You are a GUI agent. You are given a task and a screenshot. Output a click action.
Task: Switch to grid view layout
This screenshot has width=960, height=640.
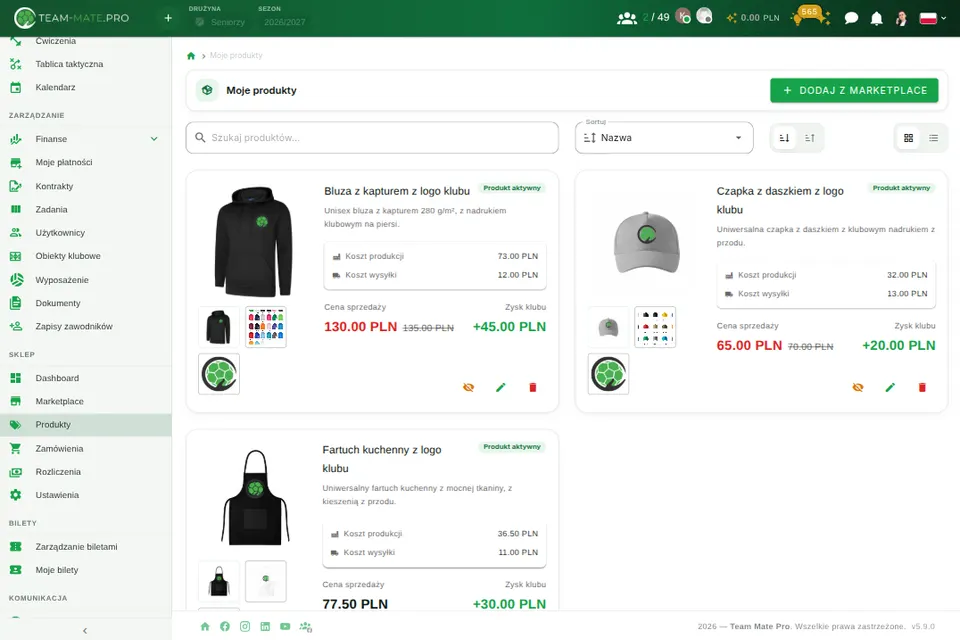pos(909,138)
